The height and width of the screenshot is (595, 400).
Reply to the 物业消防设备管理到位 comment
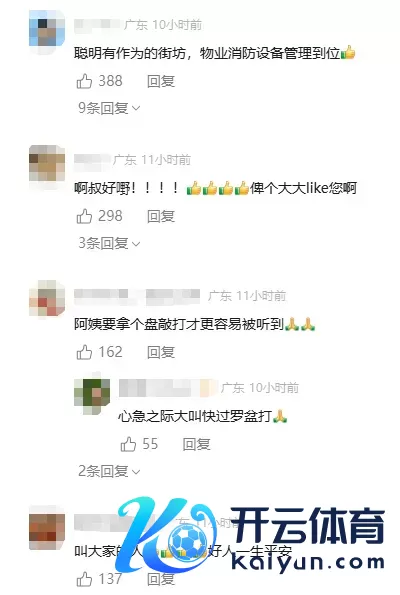click(x=161, y=81)
